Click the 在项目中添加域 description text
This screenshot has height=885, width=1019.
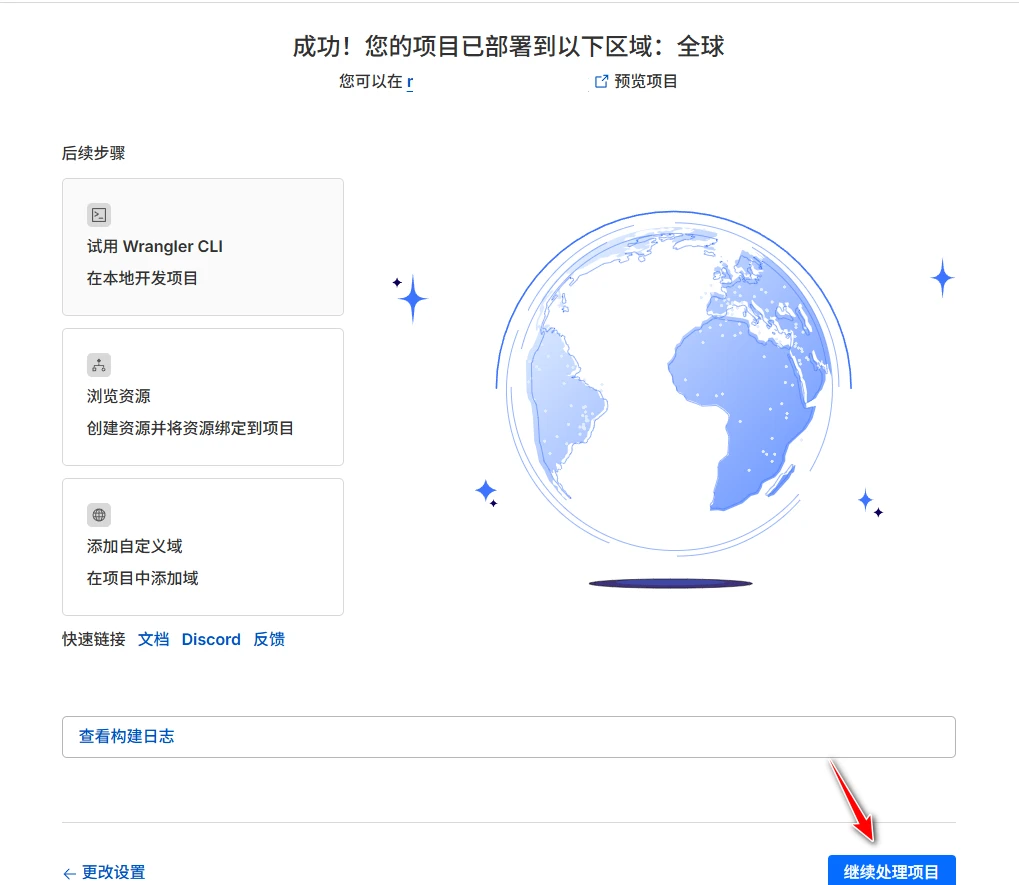143,579
